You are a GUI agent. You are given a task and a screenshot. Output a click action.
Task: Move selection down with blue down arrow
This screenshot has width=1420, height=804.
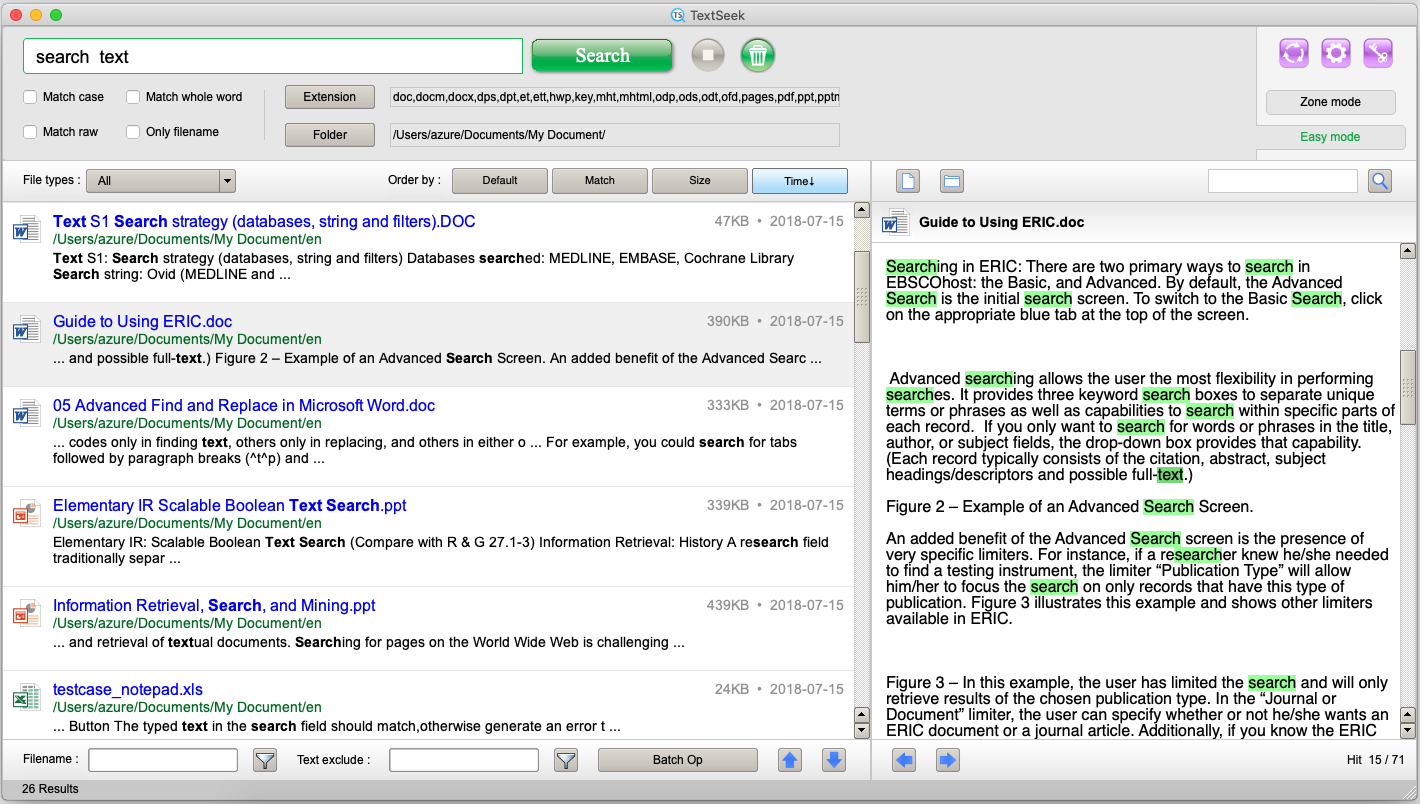pos(833,761)
